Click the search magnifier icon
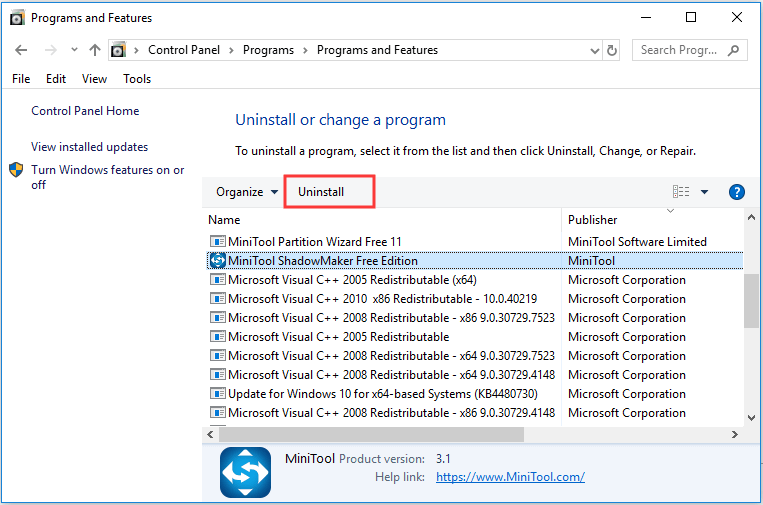 (733, 50)
